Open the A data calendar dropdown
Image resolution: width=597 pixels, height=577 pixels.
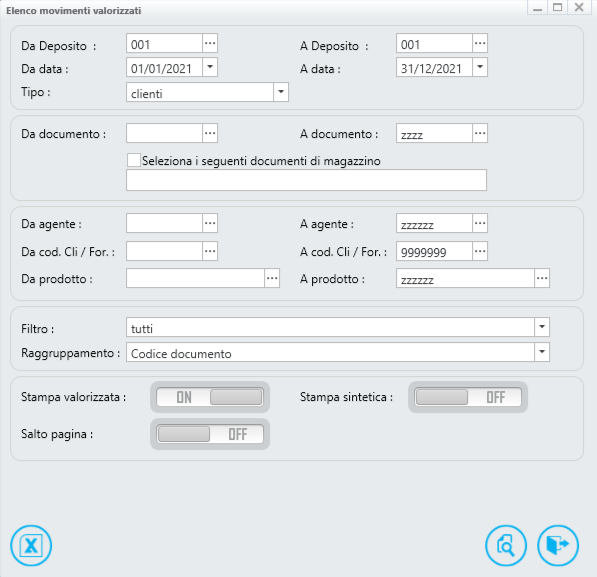[480, 67]
